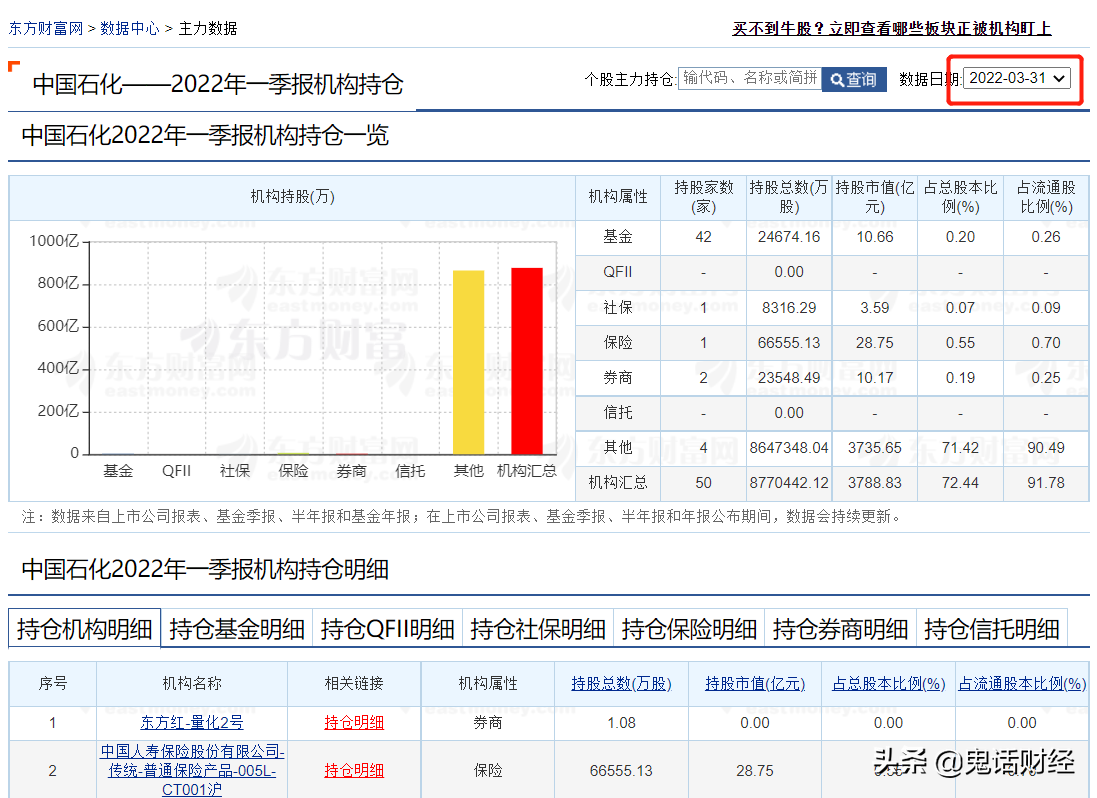Click the 主力数据 breadcrumb text
The height and width of the screenshot is (798, 1097).
pyautogui.click(x=208, y=29)
